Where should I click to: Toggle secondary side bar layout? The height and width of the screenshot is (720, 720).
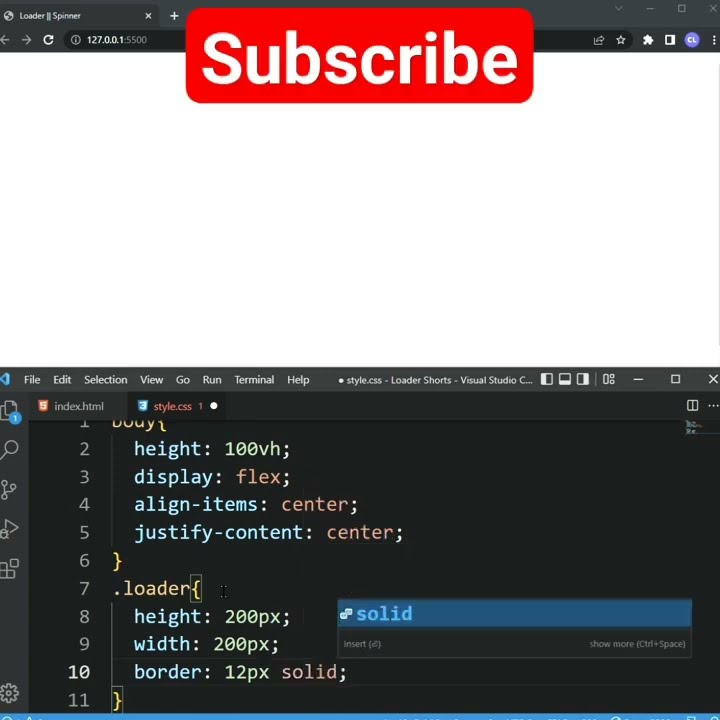pyautogui.click(x=583, y=379)
